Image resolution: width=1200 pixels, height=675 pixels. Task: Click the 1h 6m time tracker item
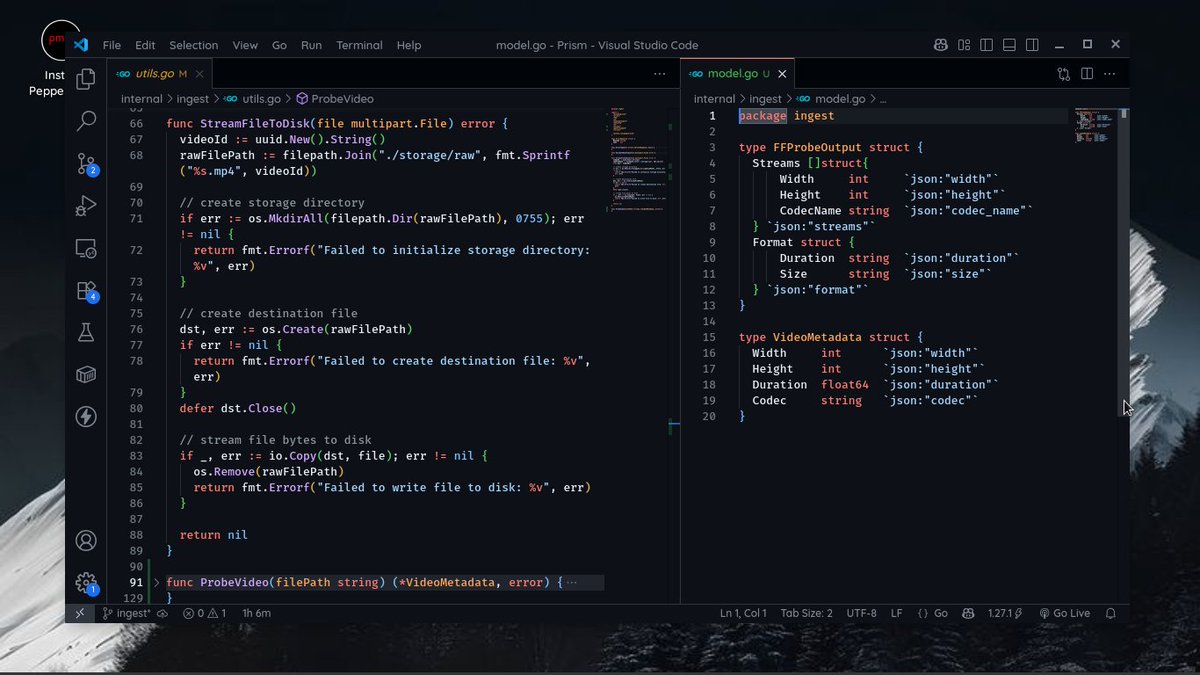tap(256, 613)
